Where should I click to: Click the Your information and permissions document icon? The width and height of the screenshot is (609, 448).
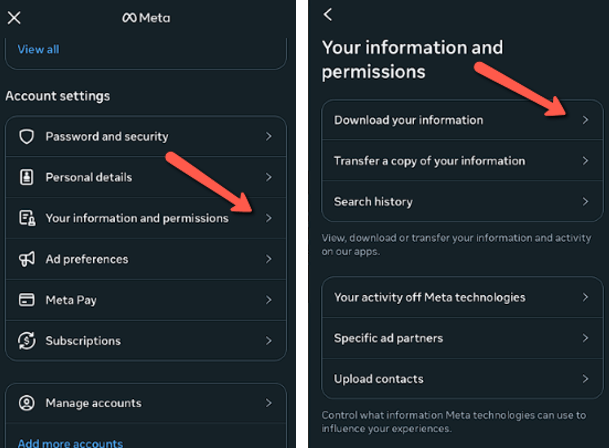pos(27,218)
